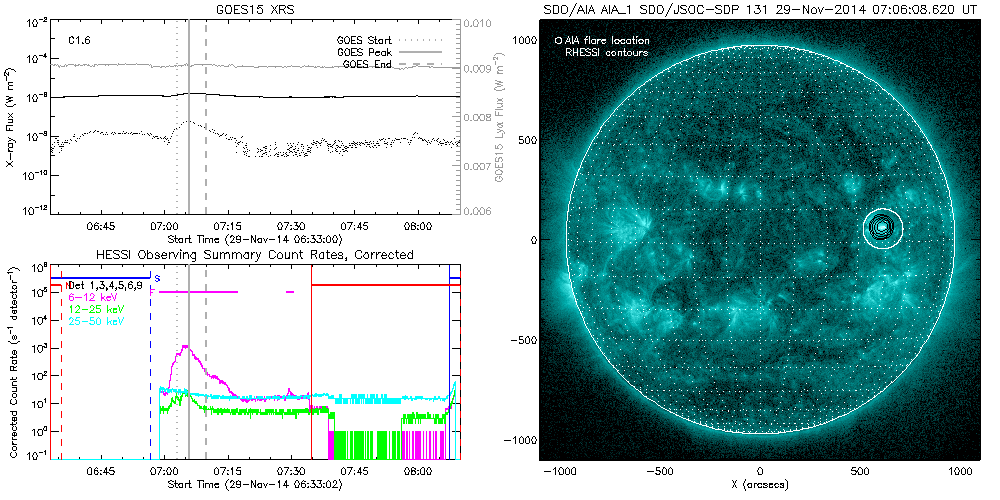1000x500 pixels.
Task: Click the RHESSI contours legend text
Action: click(x=607, y=52)
